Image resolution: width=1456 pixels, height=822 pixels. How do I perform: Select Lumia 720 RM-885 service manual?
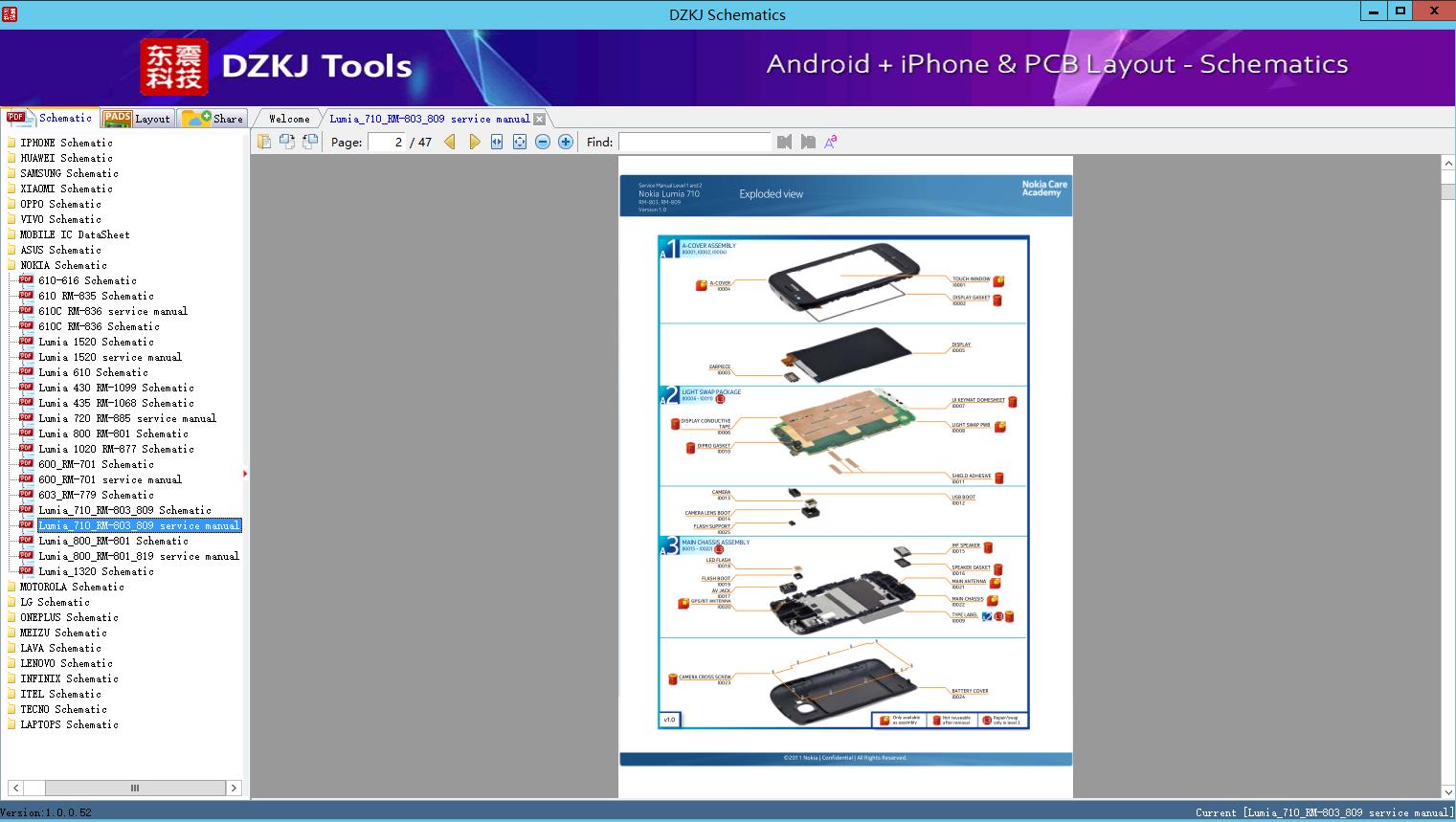point(127,418)
